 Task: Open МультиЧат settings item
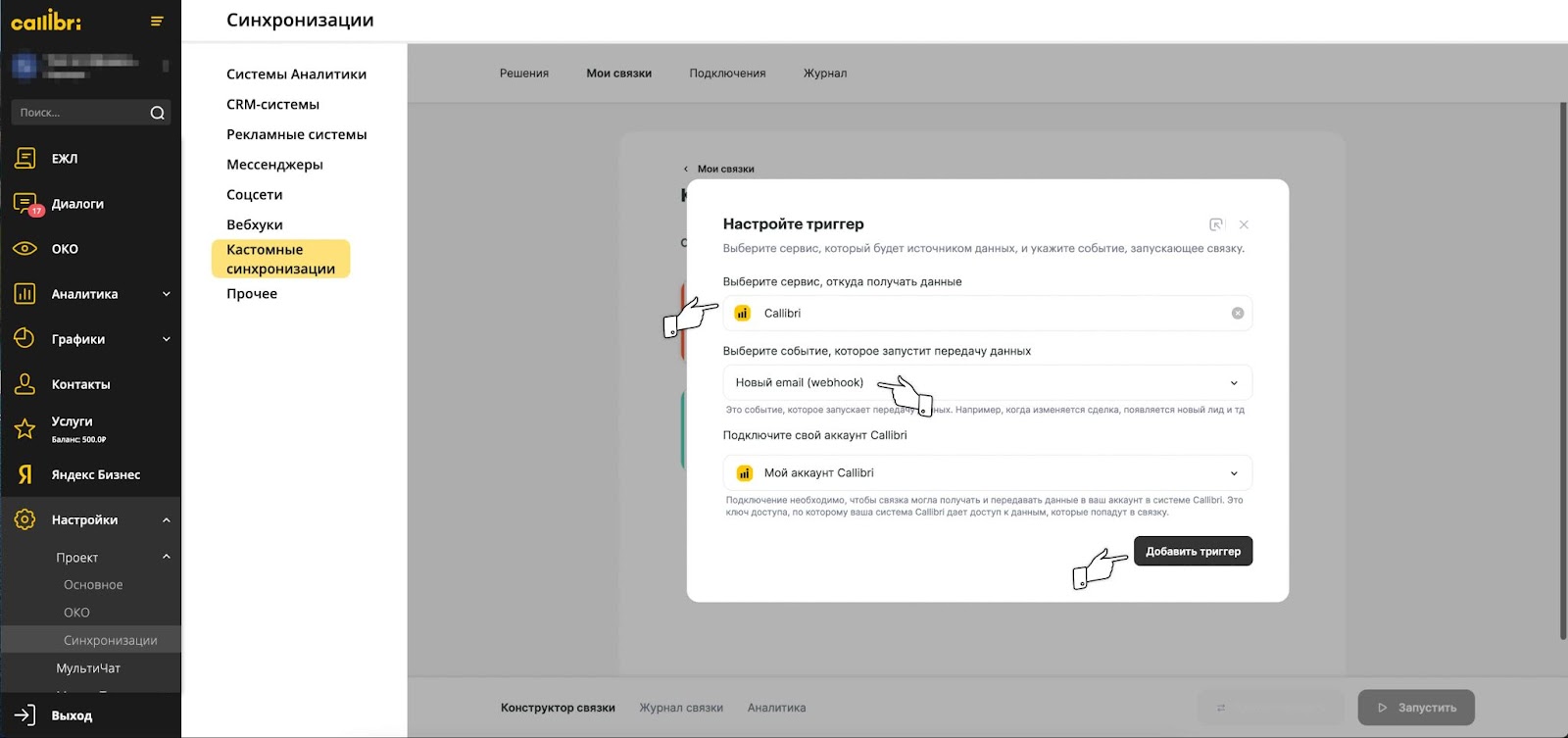pyautogui.click(x=88, y=668)
